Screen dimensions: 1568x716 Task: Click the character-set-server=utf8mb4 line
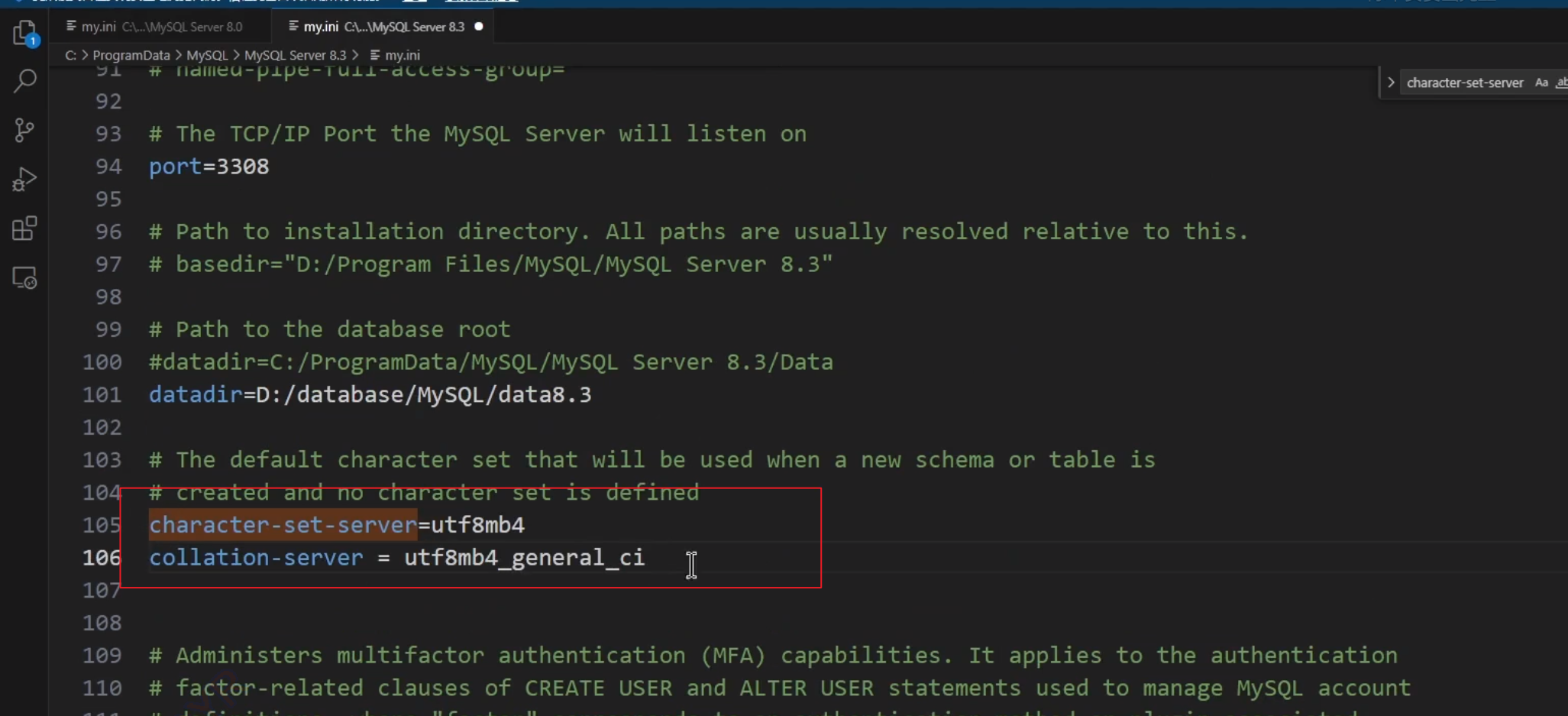pyautogui.click(x=336, y=525)
